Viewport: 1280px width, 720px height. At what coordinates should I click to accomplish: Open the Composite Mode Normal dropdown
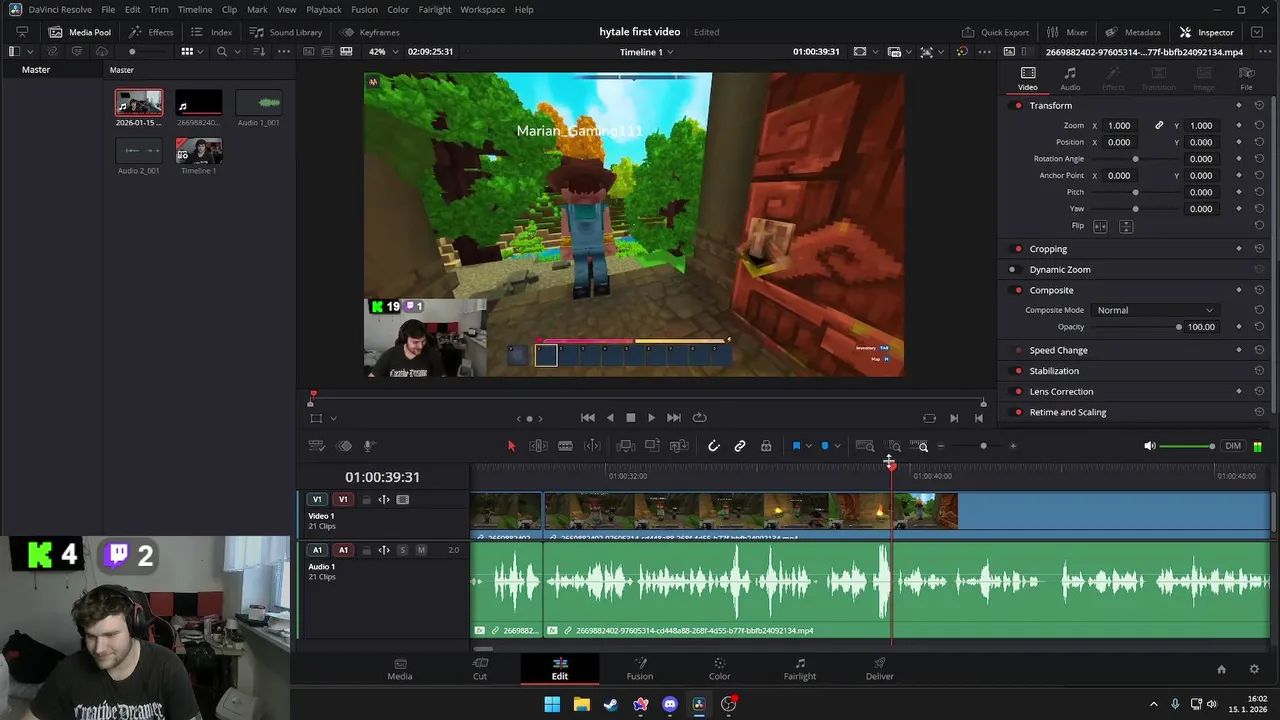(x=1154, y=310)
